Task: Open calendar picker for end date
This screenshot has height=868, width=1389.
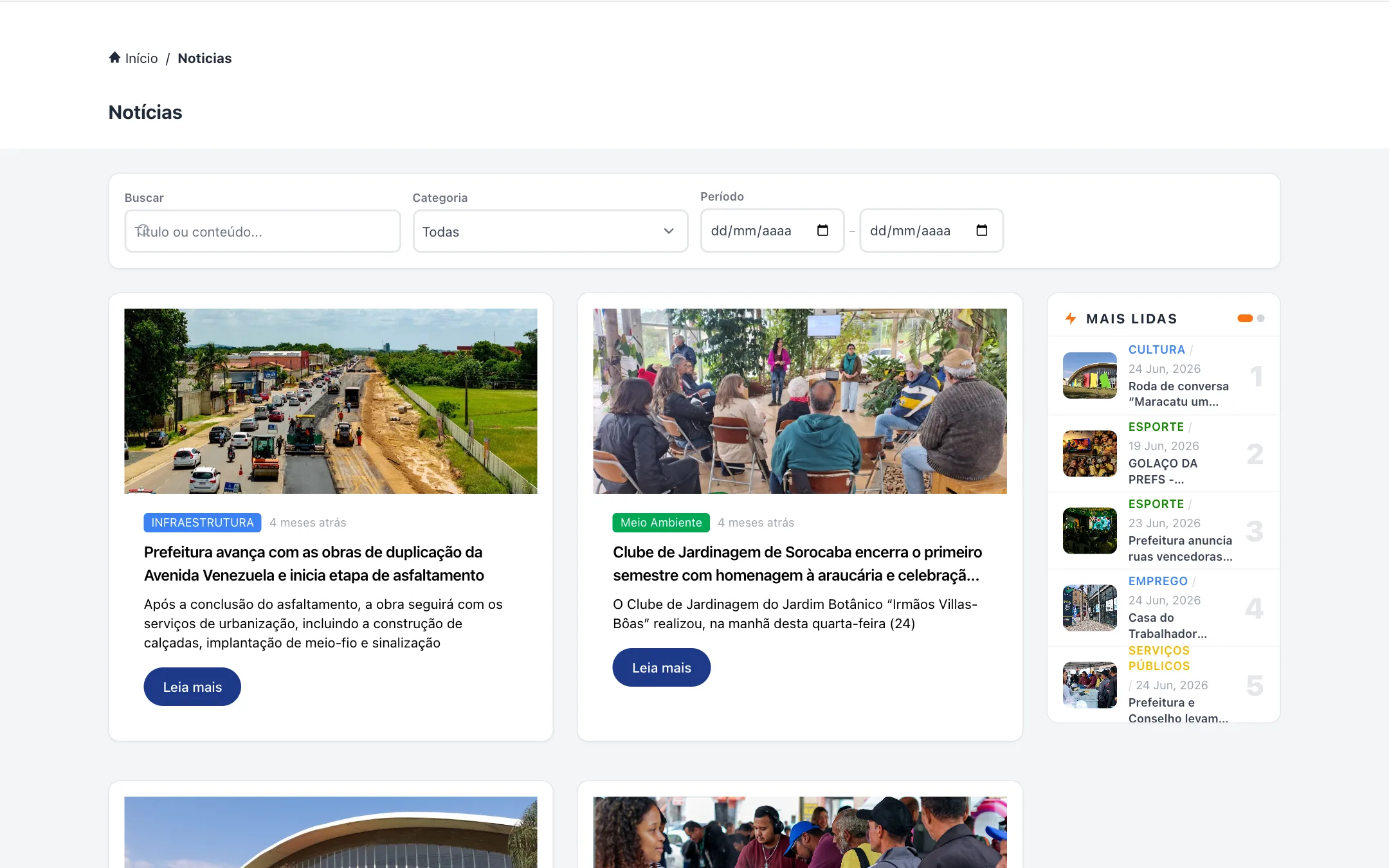Action: (981, 230)
